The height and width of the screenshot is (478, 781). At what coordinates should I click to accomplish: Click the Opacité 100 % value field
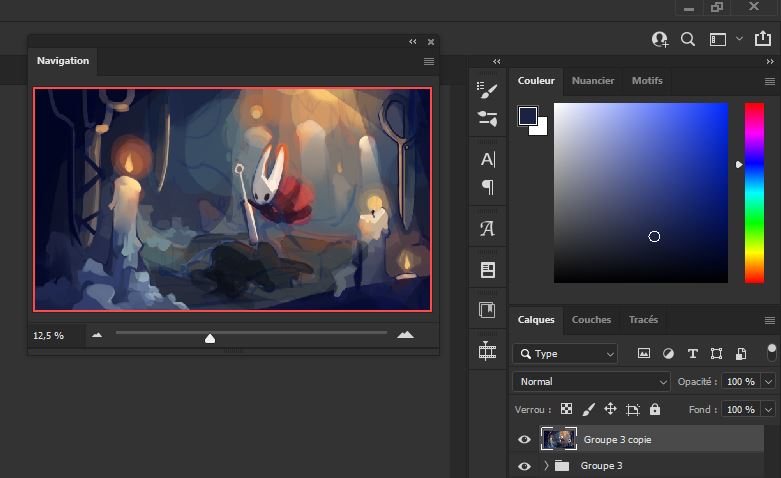[741, 381]
